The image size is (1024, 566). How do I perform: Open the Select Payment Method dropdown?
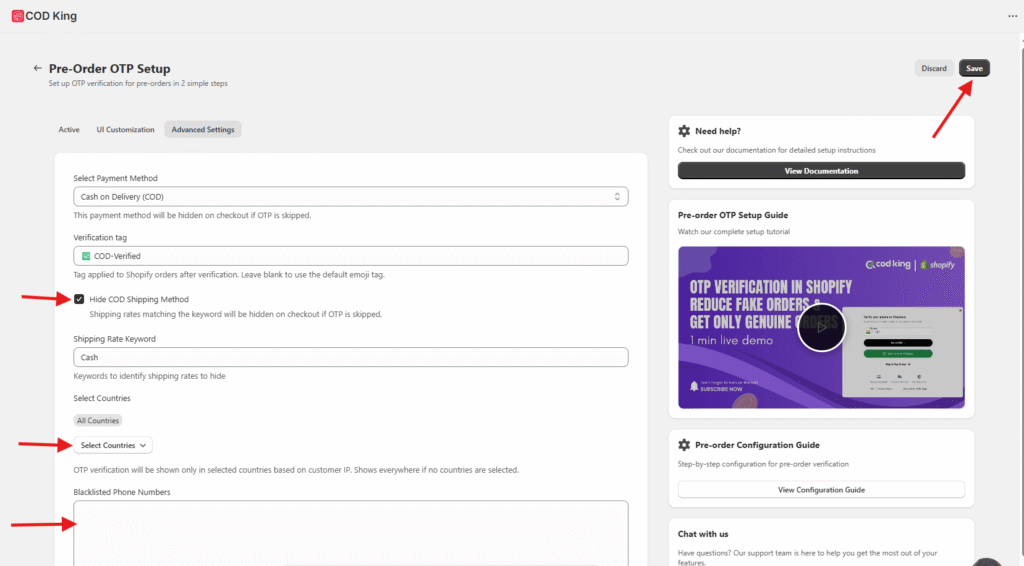pyautogui.click(x=350, y=197)
